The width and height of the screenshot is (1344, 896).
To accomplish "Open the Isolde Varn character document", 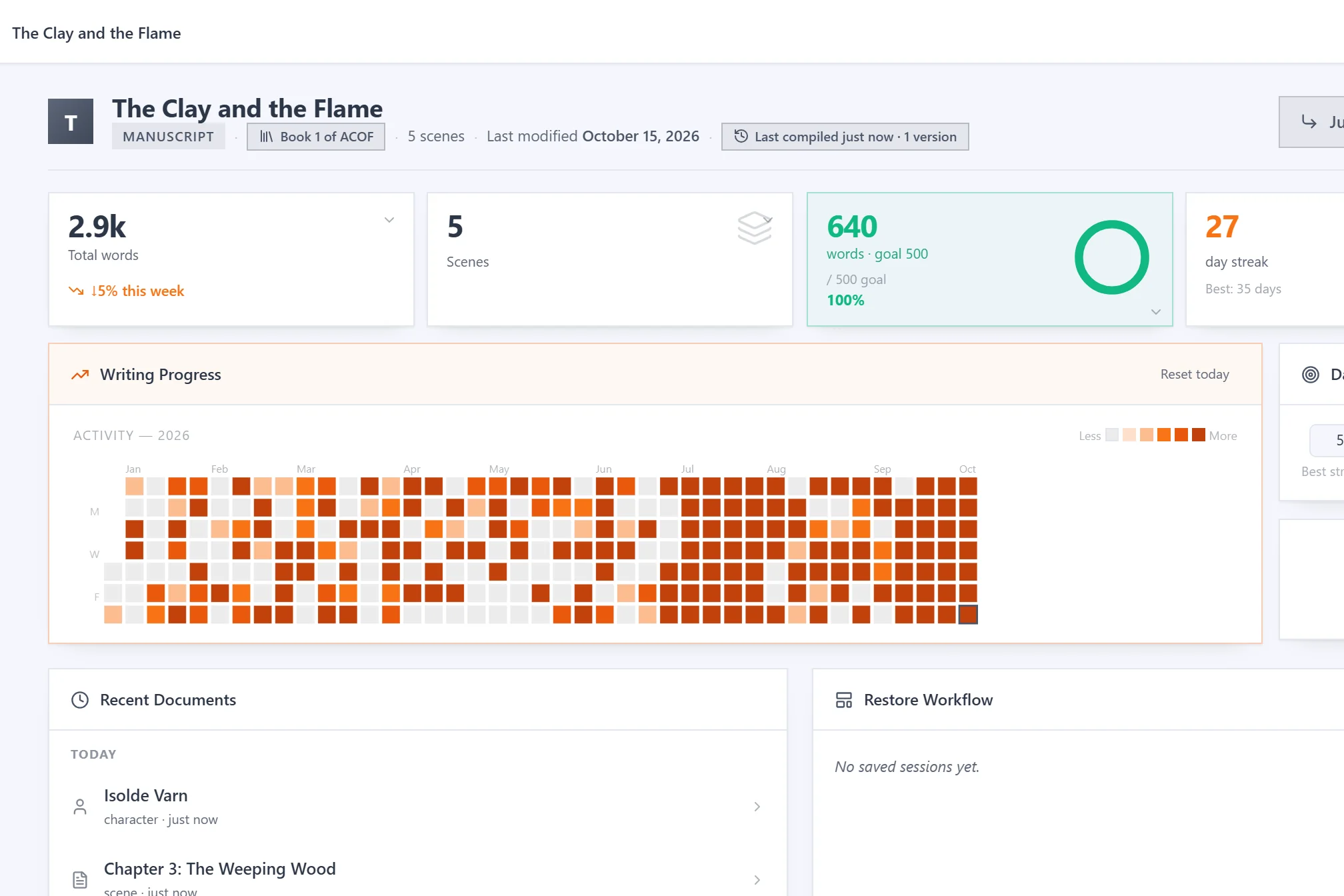I will pos(418,807).
